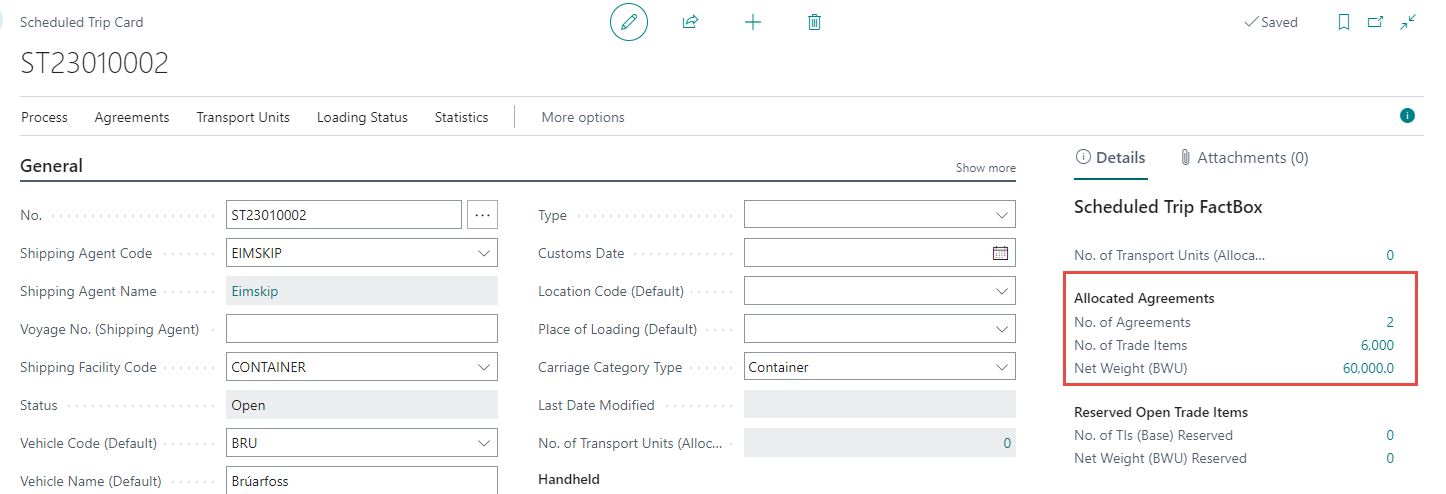The width and height of the screenshot is (1446, 494).
Task: Open the Agreements menu
Action: point(132,117)
